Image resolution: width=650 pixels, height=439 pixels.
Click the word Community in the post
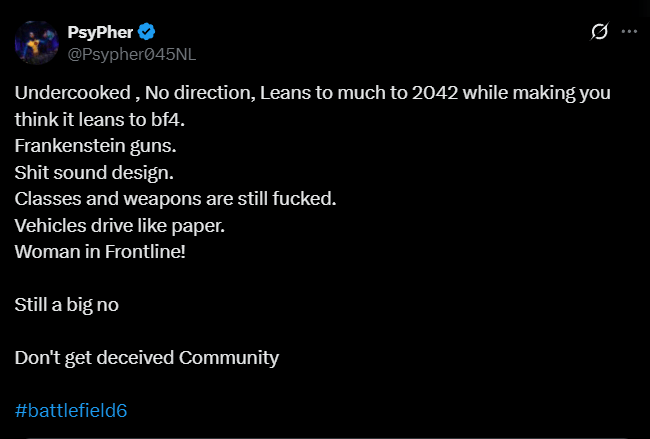click(x=229, y=358)
